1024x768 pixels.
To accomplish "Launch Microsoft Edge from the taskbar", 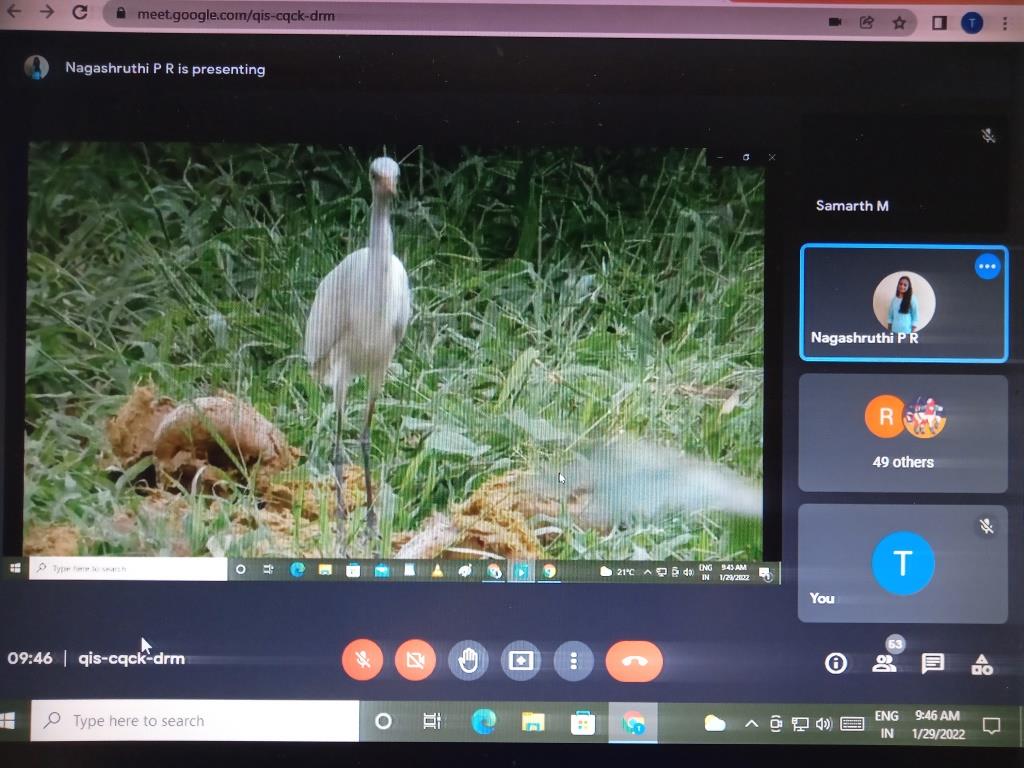I will (x=483, y=722).
